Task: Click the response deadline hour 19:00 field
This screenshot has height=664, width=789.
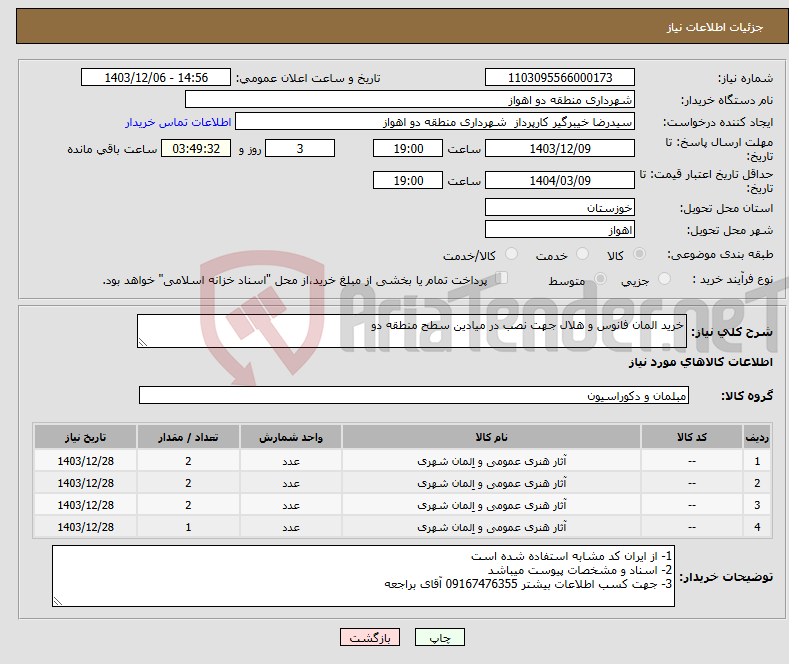Action: pos(408,148)
